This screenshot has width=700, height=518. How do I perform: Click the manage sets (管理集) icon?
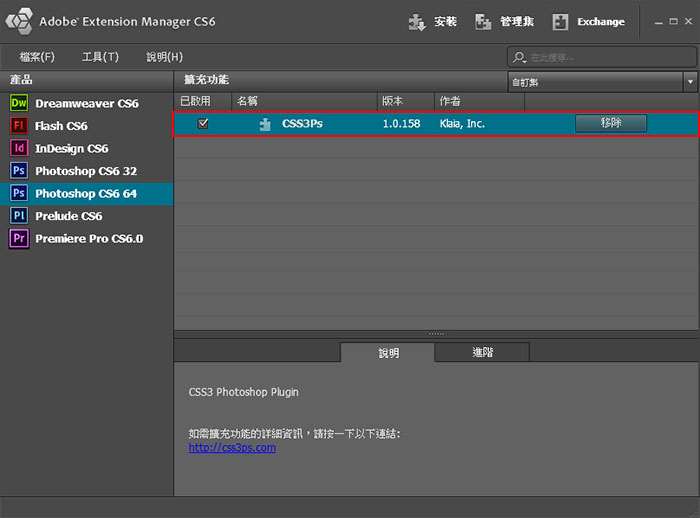[483, 22]
